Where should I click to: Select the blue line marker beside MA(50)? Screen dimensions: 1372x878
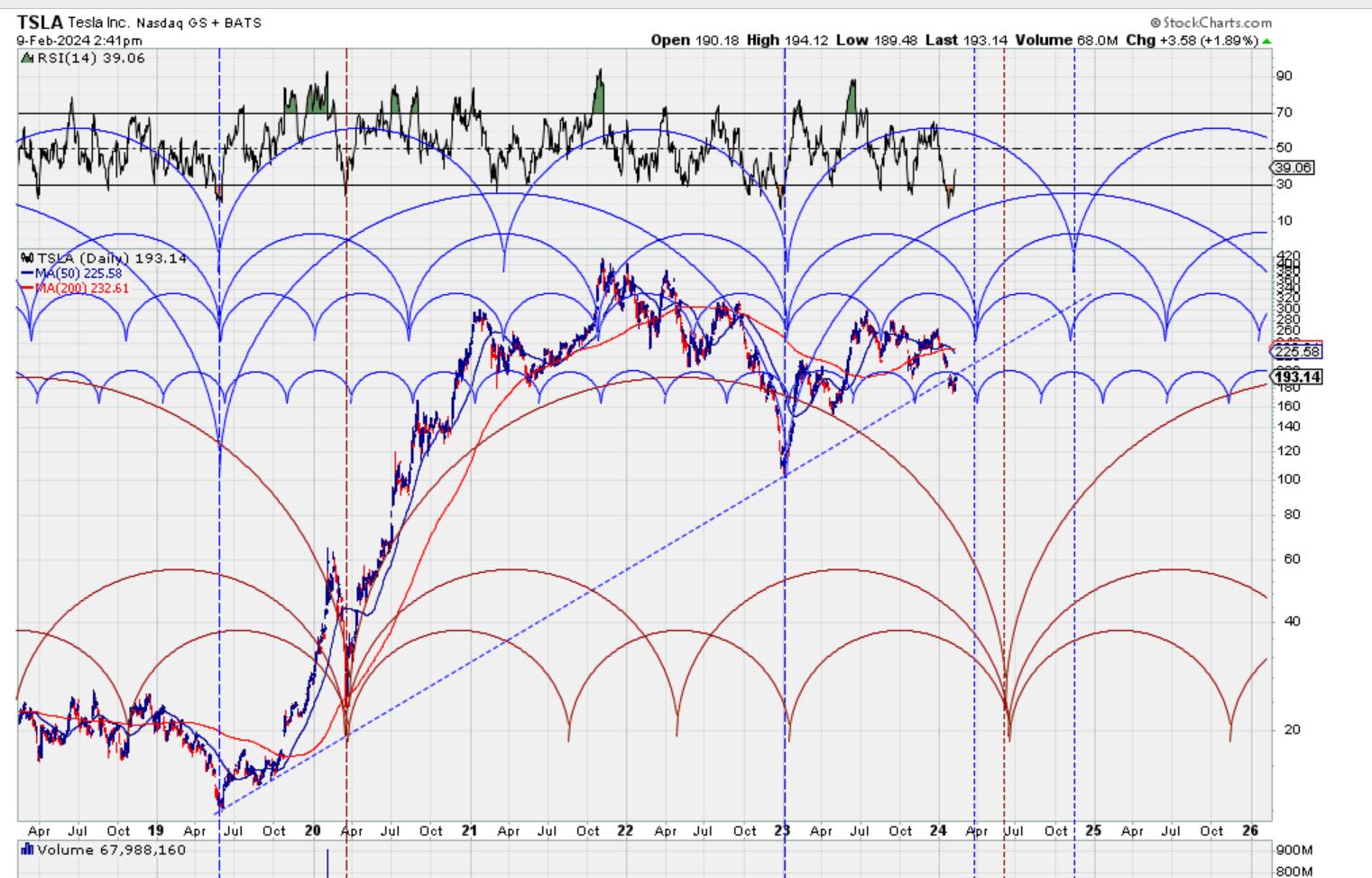[27, 273]
